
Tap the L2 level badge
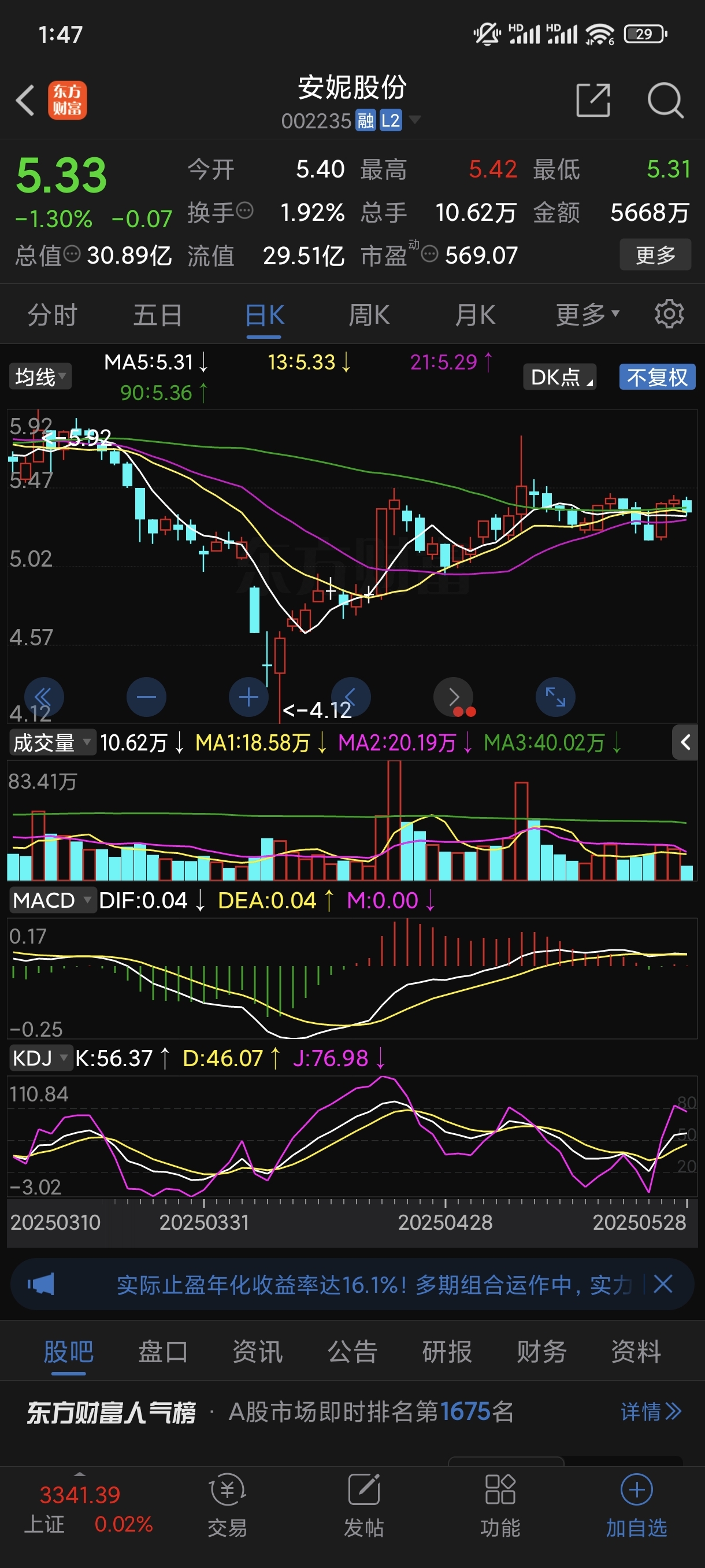[x=391, y=120]
